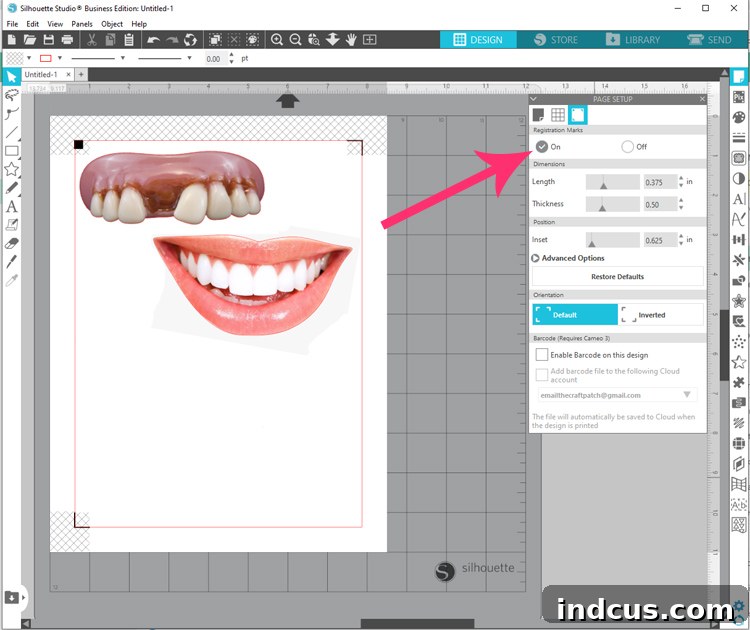Screen dimensions: 750x630
Task: Open the Text Style panel icon
Action: tap(739, 199)
